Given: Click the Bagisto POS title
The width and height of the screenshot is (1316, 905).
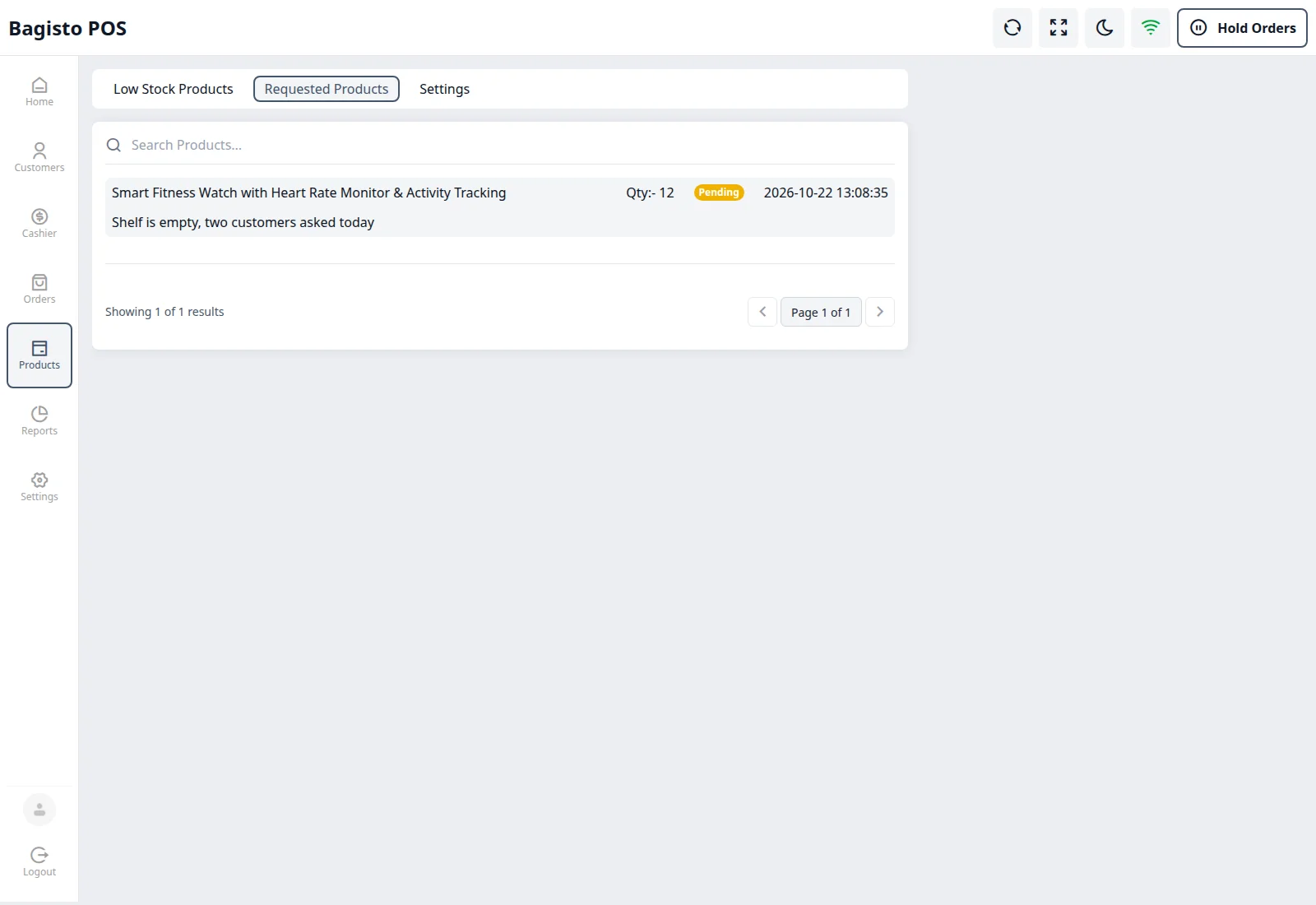Looking at the screenshot, I should [x=67, y=29].
